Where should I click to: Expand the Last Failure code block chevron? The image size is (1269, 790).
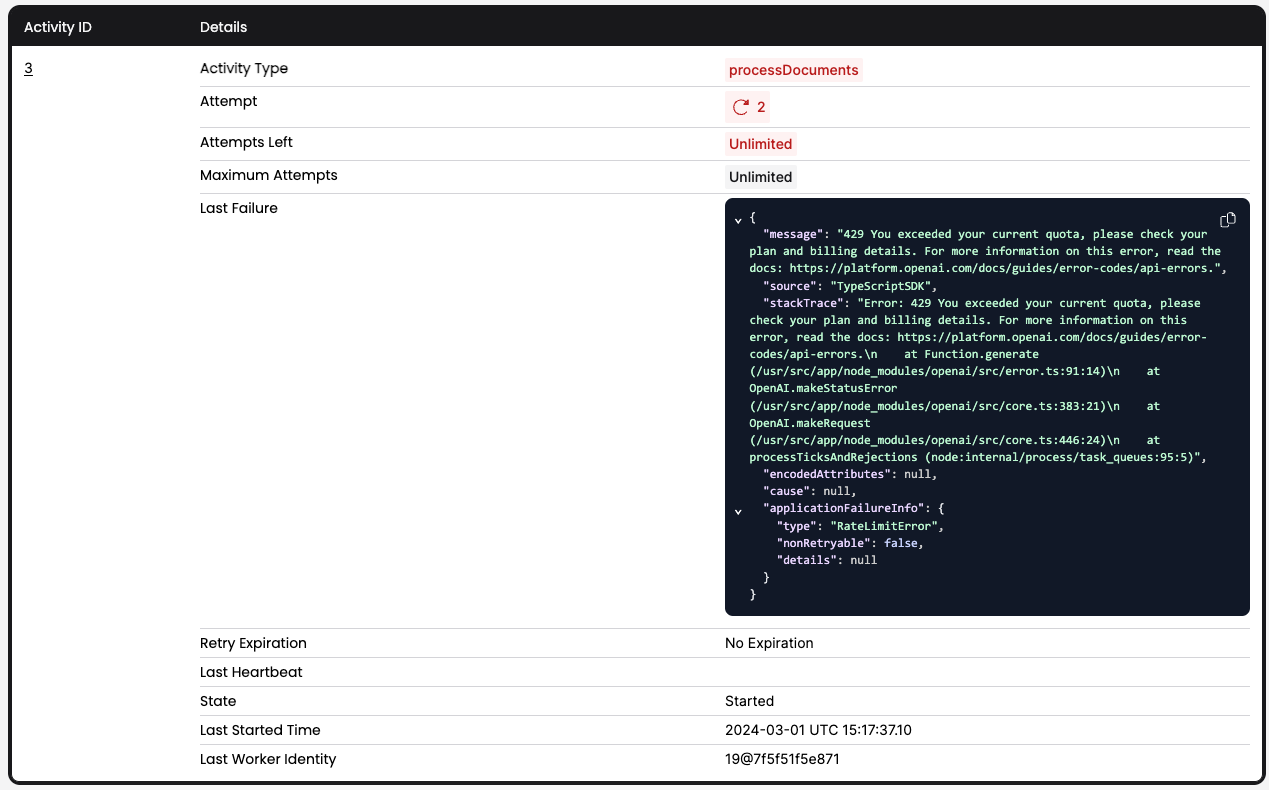[738, 218]
